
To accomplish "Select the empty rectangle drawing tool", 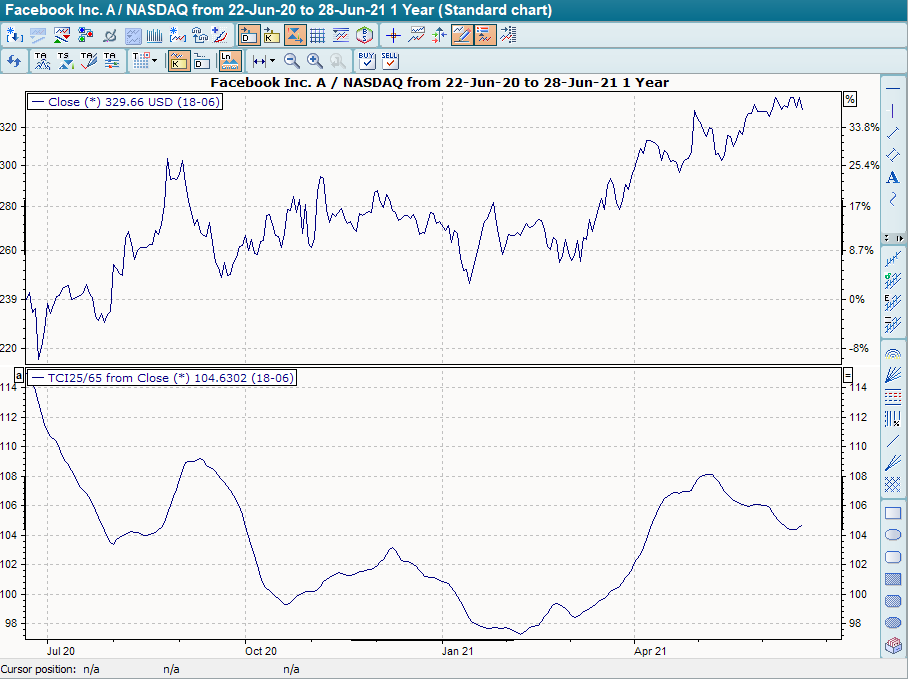I will coord(893,513).
